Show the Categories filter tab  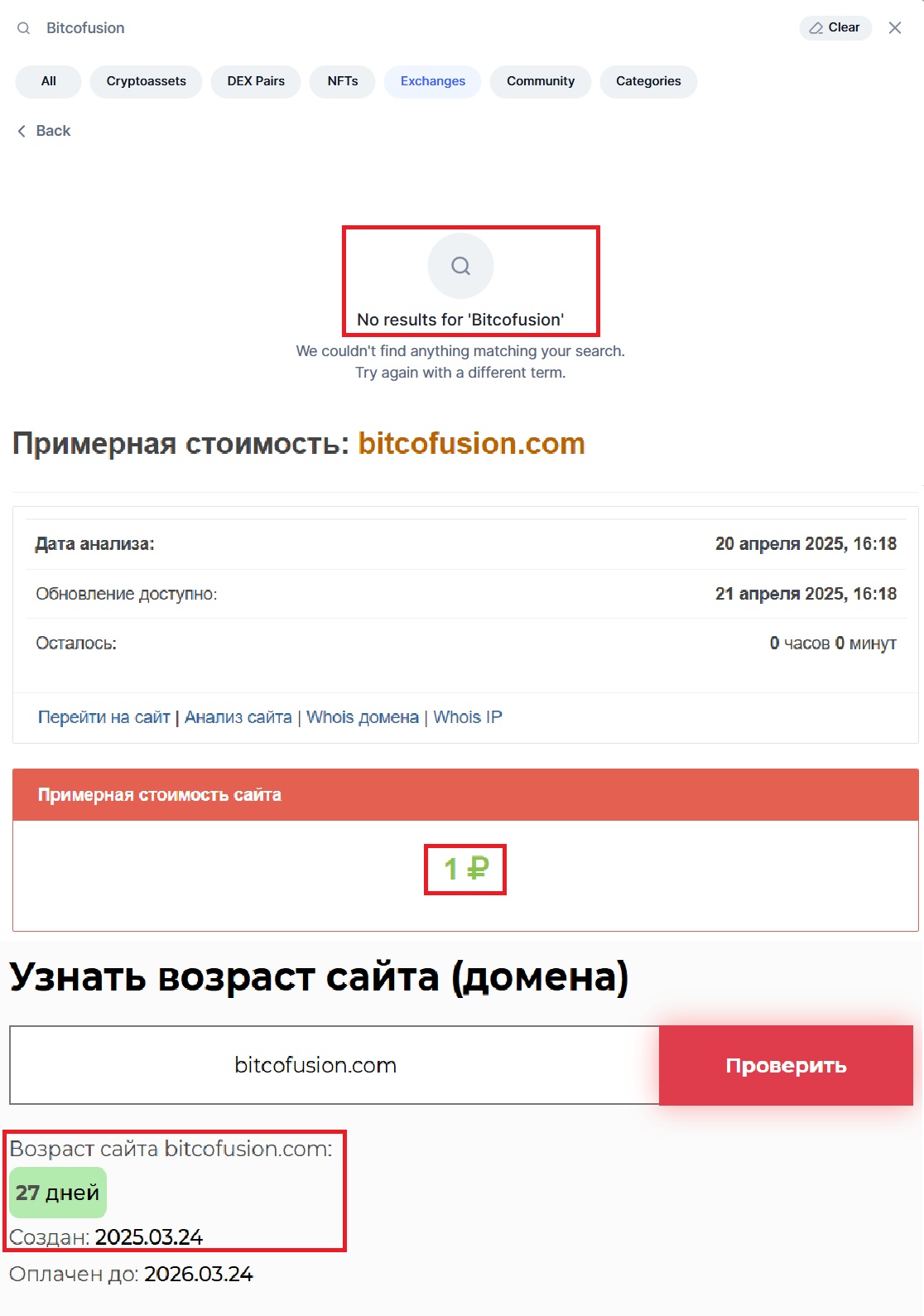pos(648,81)
